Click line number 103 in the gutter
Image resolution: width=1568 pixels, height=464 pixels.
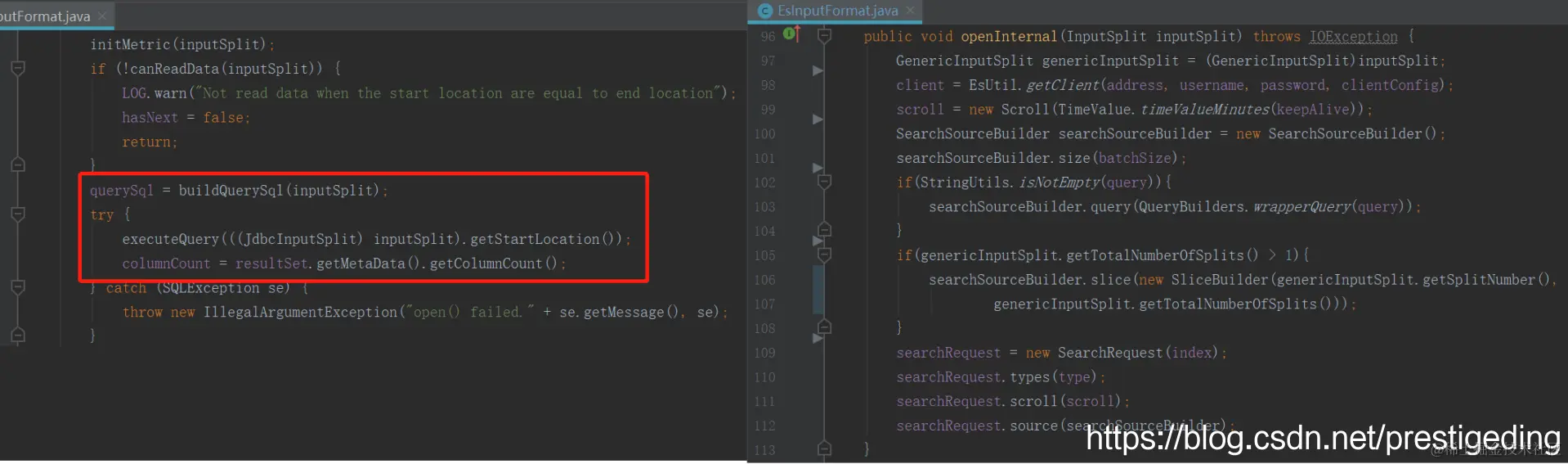[764, 206]
